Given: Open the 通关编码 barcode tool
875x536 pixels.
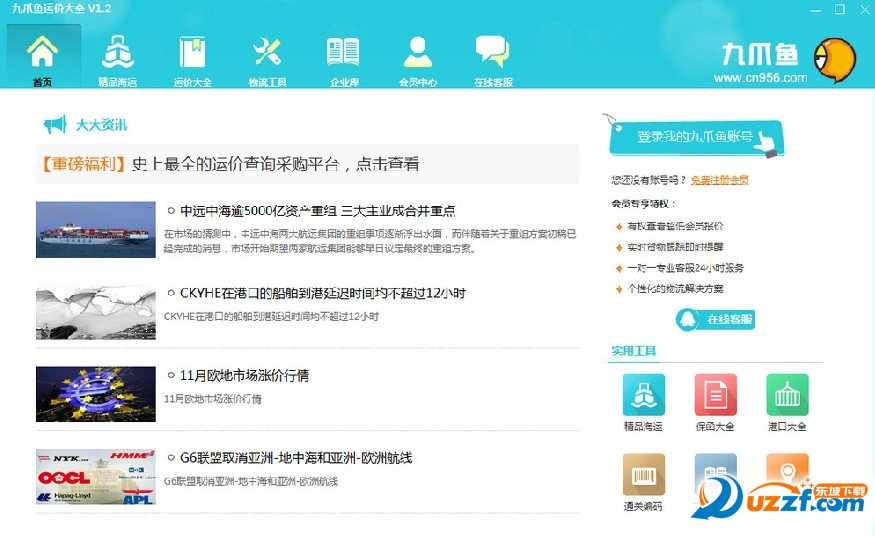Looking at the screenshot, I should (643, 475).
